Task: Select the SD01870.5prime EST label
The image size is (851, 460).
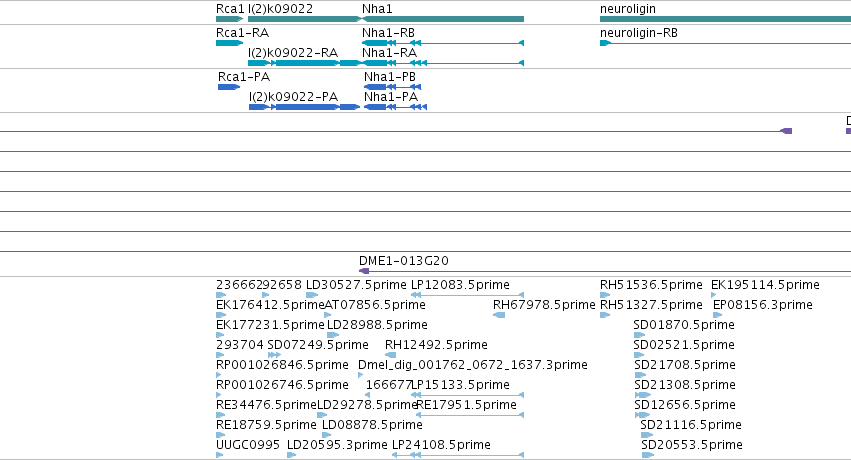Action: point(684,325)
